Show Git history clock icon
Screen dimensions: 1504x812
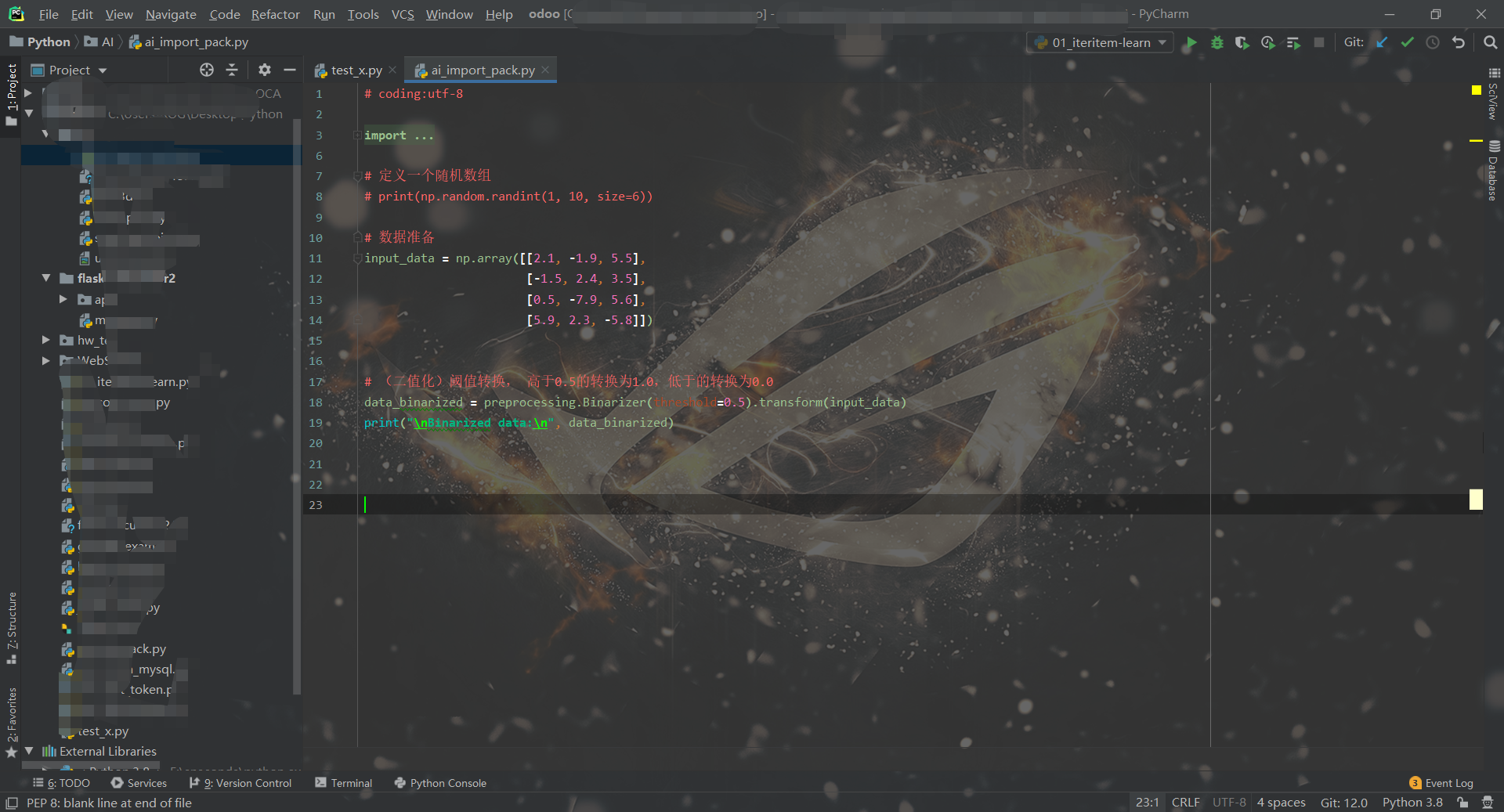pos(1433,43)
